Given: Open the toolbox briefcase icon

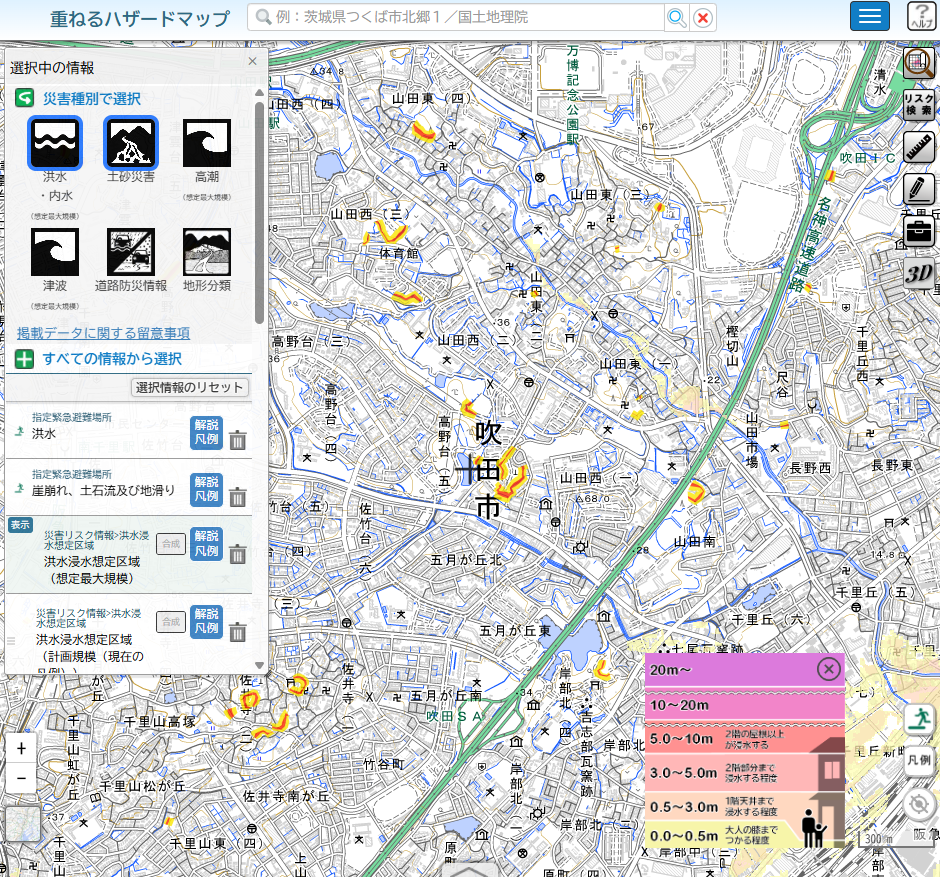Looking at the screenshot, I should coord(918,231).
